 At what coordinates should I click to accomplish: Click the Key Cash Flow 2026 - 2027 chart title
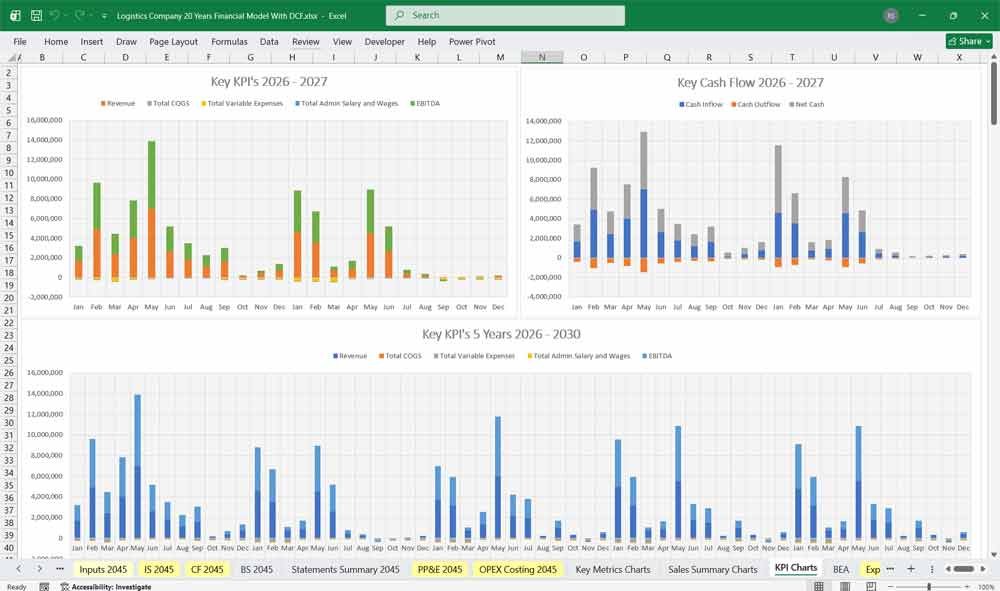750,82
